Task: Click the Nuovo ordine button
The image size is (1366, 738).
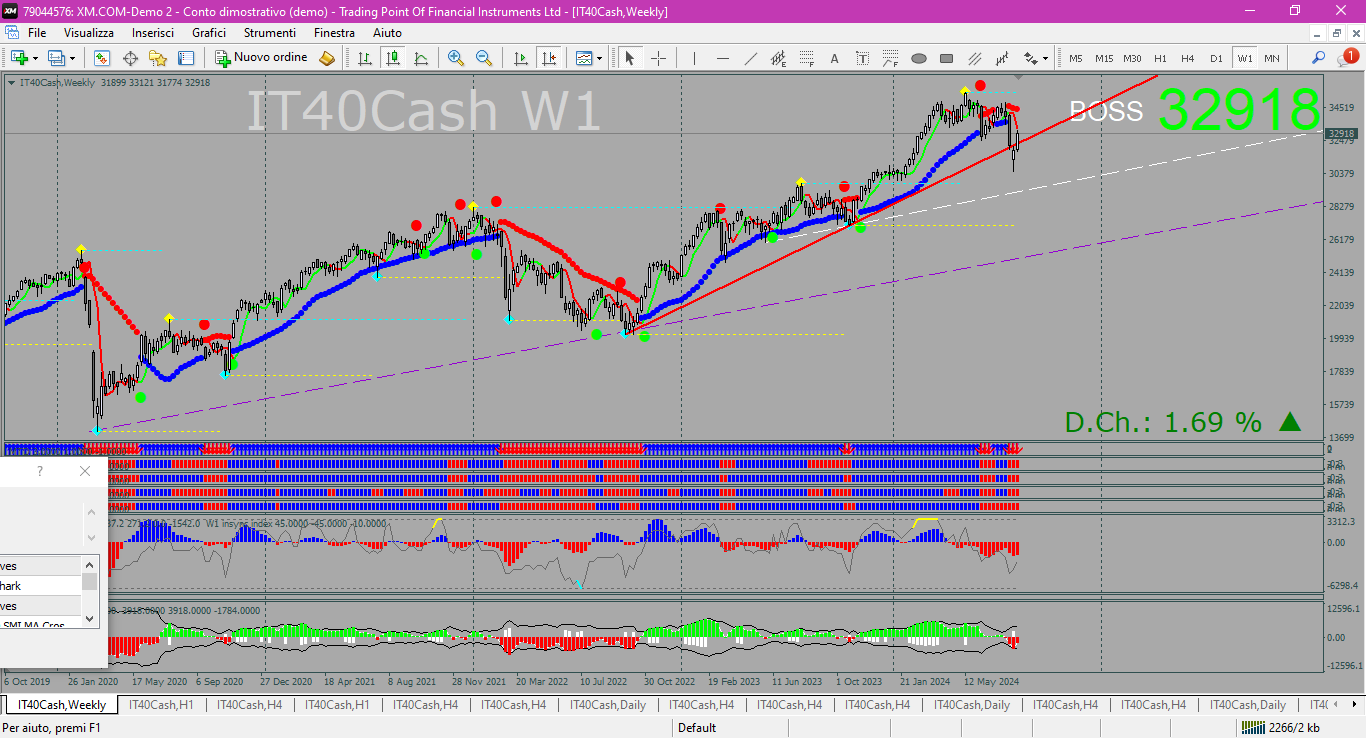Action: (262, 58)
